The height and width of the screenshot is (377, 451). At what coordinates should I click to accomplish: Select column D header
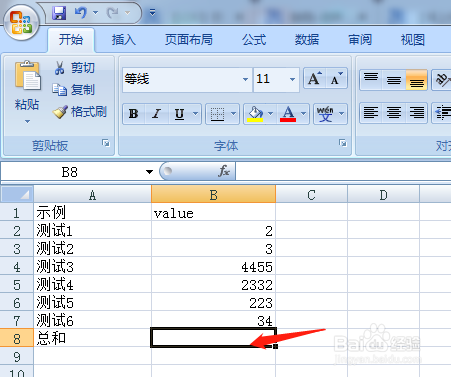click(383, 194)
